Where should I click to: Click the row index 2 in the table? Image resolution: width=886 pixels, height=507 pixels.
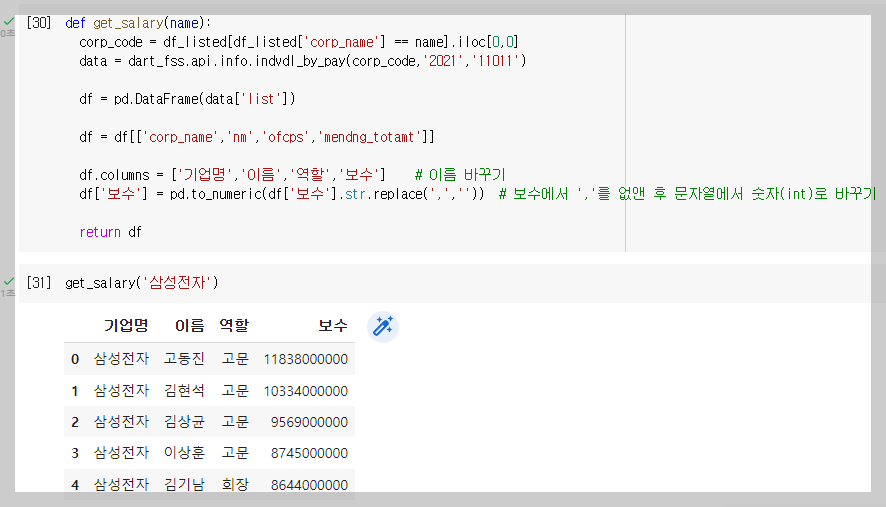point(75,422)
